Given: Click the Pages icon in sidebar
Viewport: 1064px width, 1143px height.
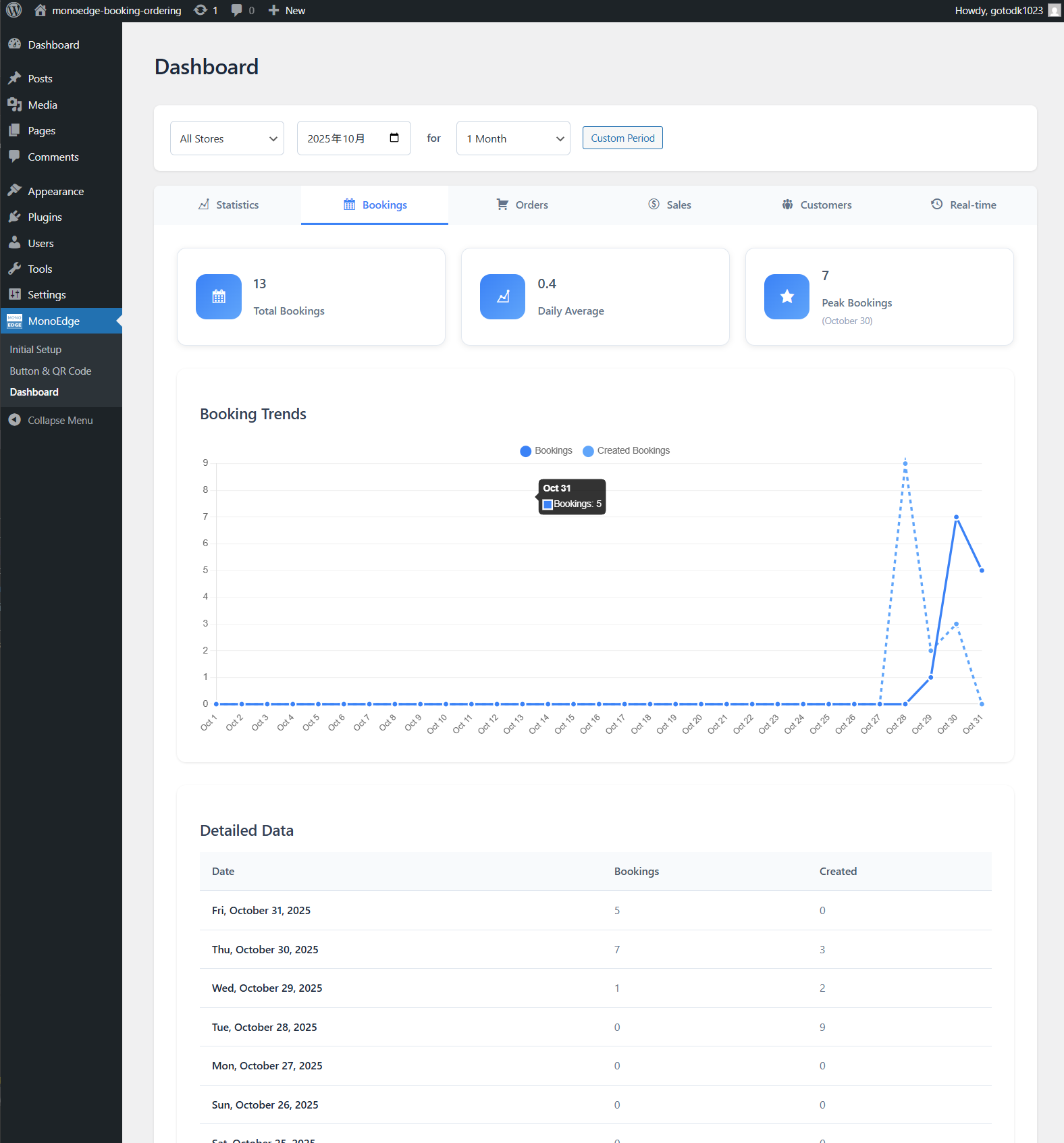Looking at the screenshot, I should 15,130.
